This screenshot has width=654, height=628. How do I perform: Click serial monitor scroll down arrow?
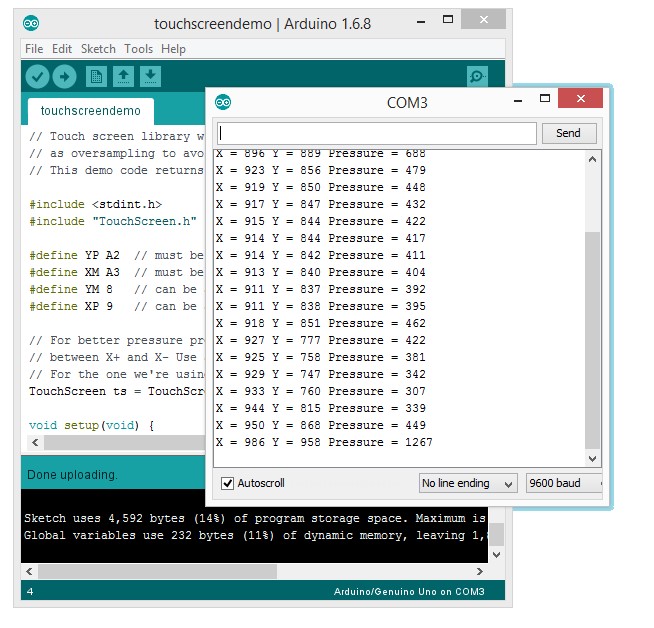(x=592, y=459)
